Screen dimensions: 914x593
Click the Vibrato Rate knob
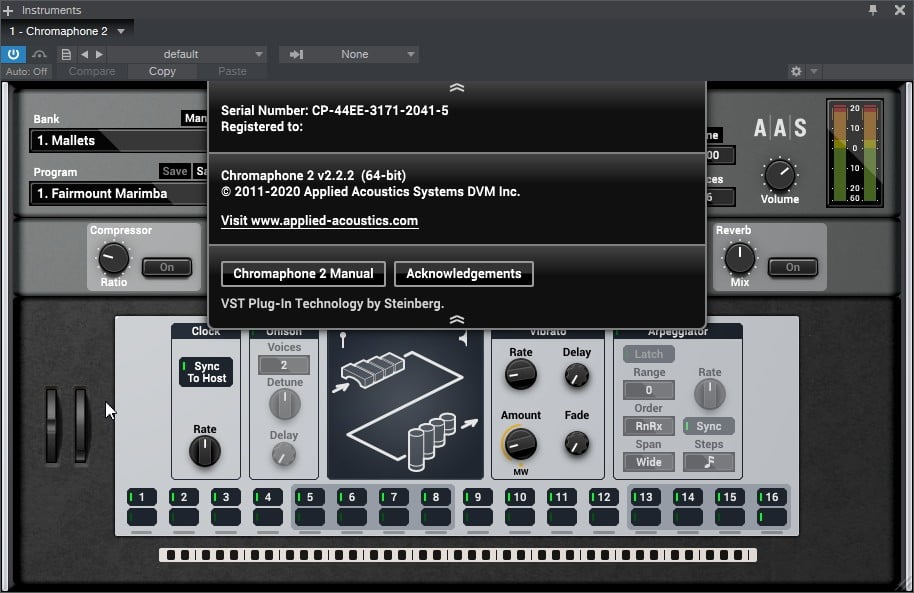(x=521, y=374)
